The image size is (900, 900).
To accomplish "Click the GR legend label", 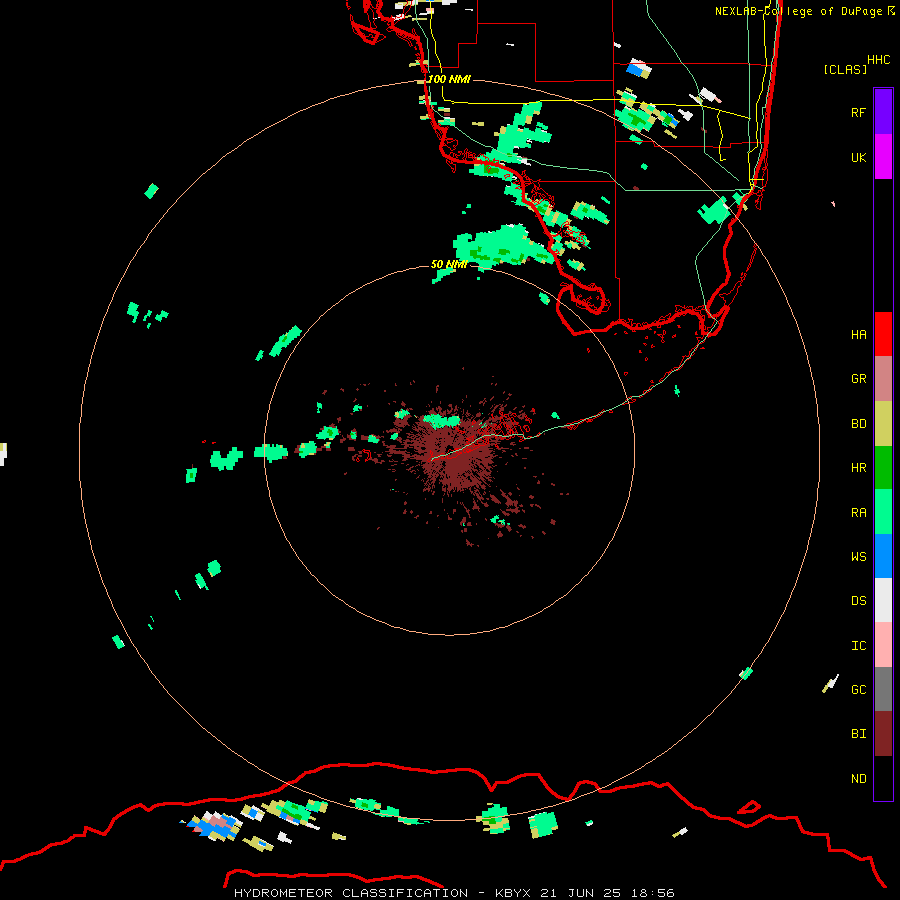I will [858, 379].
